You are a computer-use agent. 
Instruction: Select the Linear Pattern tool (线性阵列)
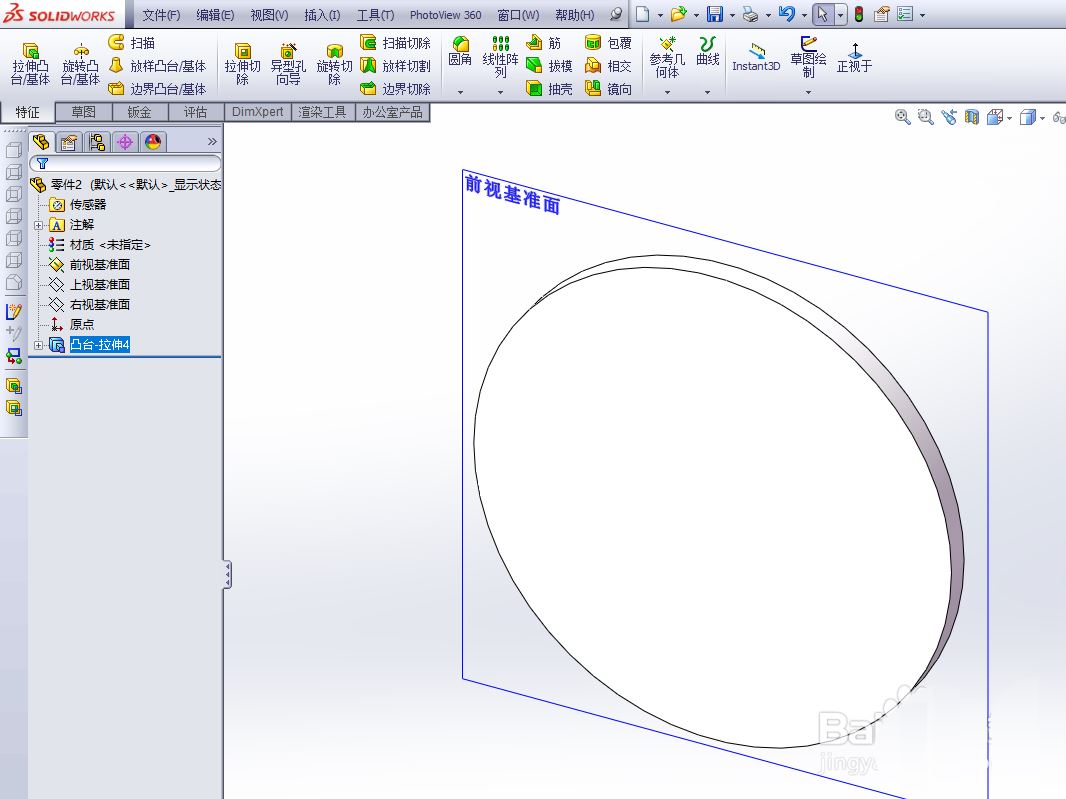[500, 56]
